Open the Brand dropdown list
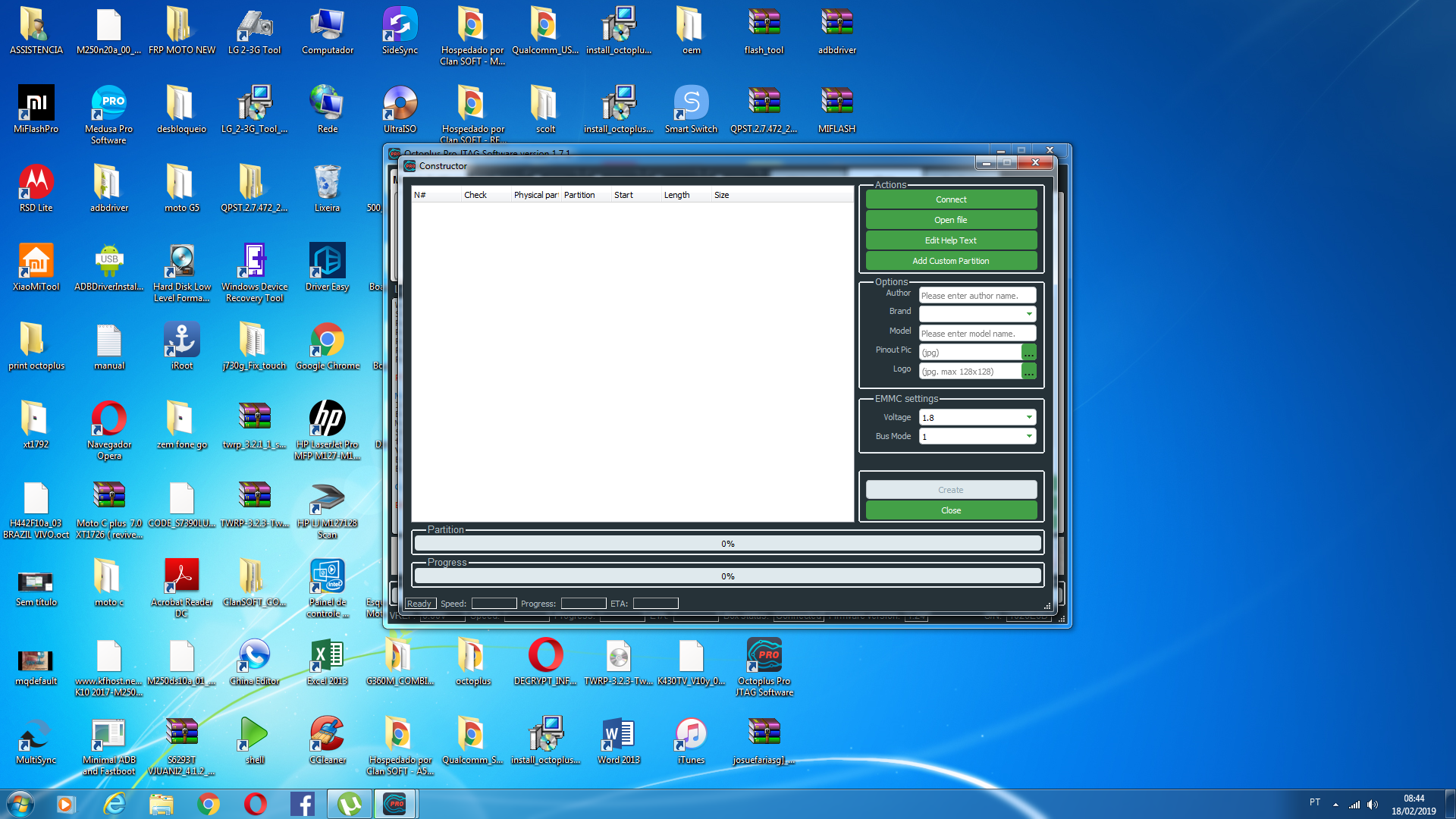 coord(977,314)
